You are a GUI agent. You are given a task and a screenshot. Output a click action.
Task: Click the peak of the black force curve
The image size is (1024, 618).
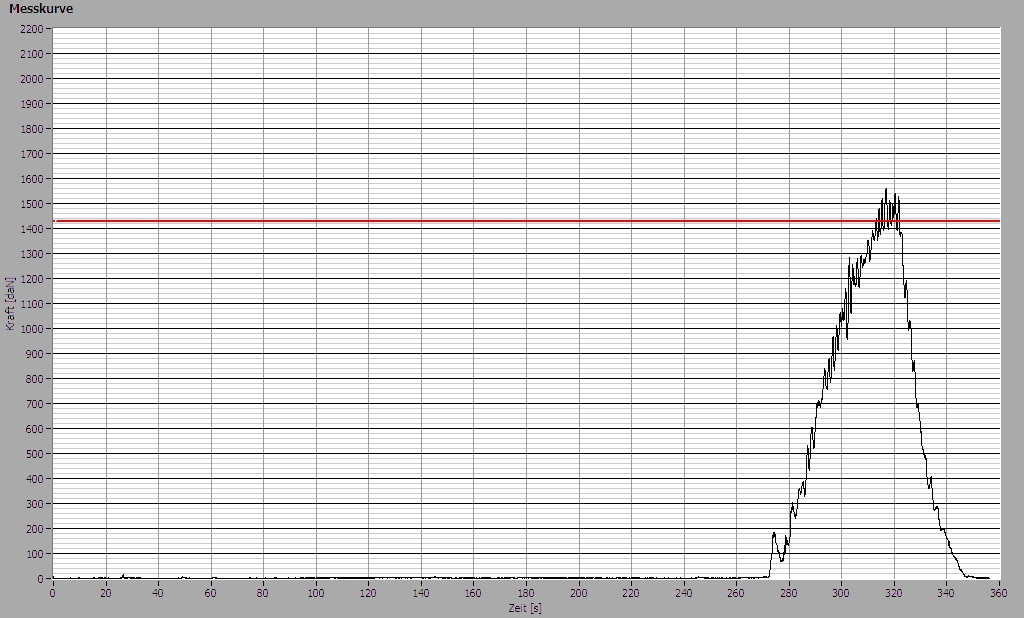pos(886,190)
